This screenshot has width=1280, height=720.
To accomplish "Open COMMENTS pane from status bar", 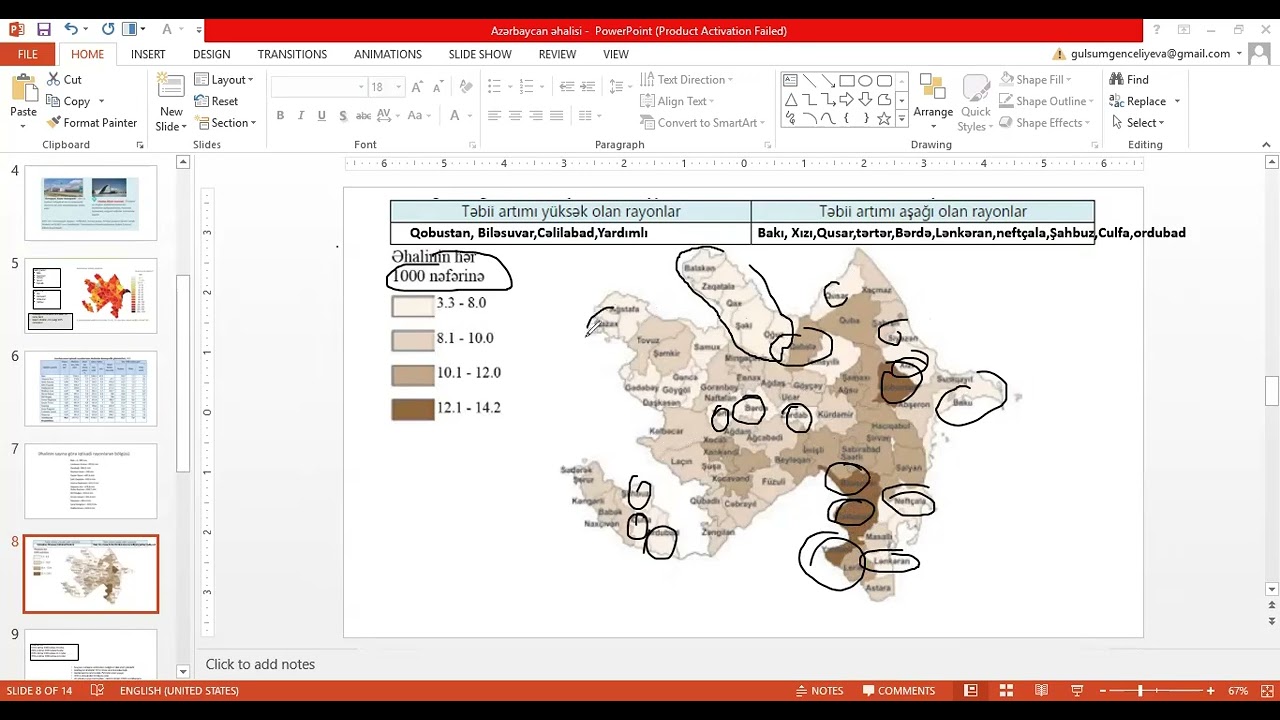I will point(897,691).
